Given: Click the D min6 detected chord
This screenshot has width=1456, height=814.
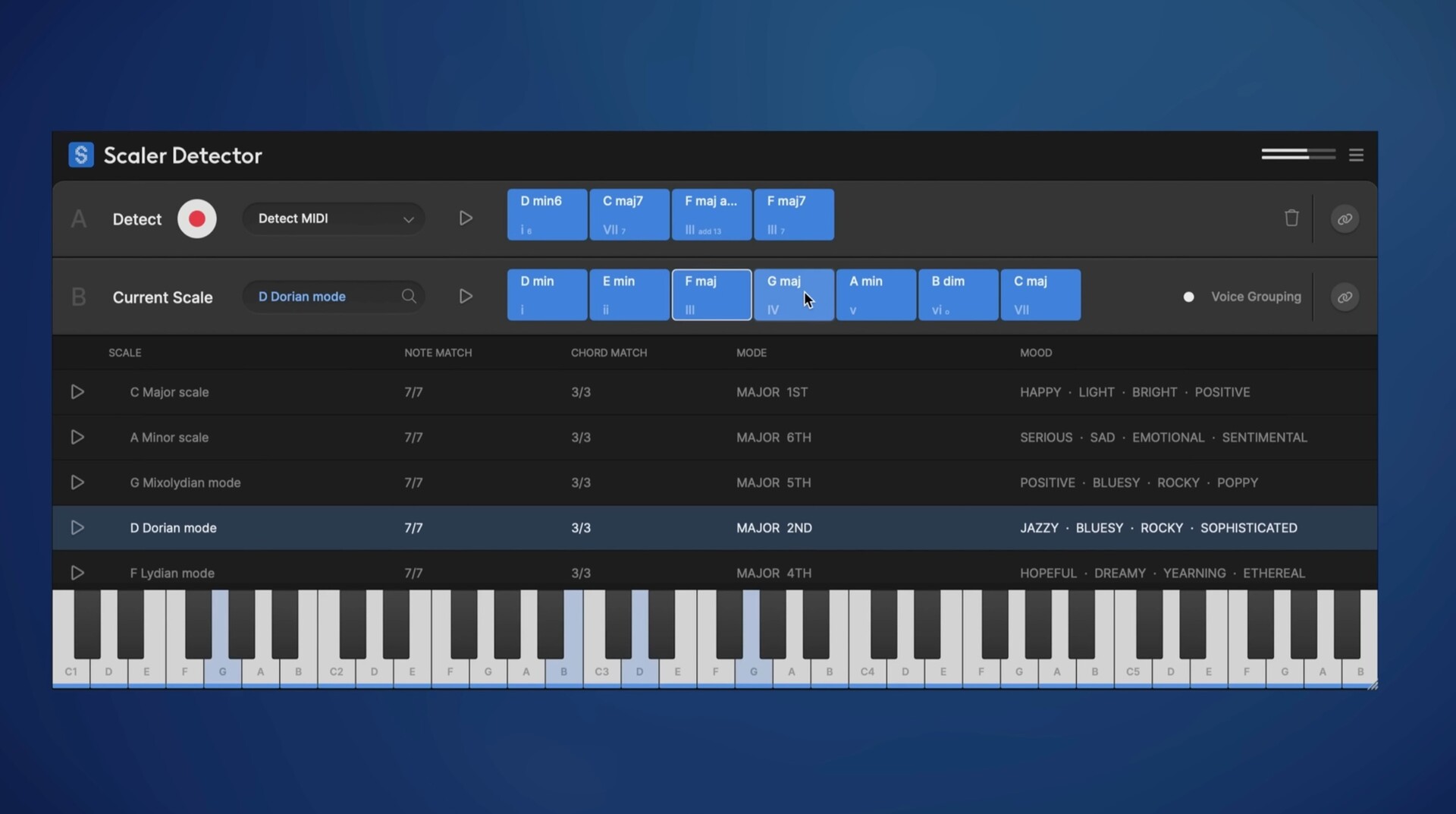Looking at the screenshot, I should point(547,215).
